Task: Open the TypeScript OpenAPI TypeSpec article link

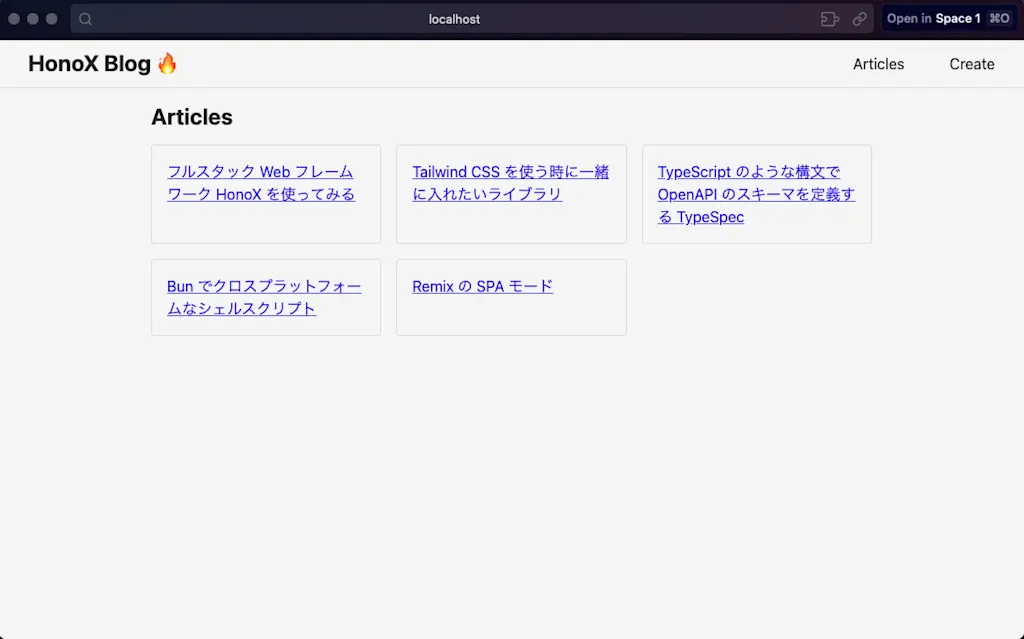Action: [x=756, y=194]
